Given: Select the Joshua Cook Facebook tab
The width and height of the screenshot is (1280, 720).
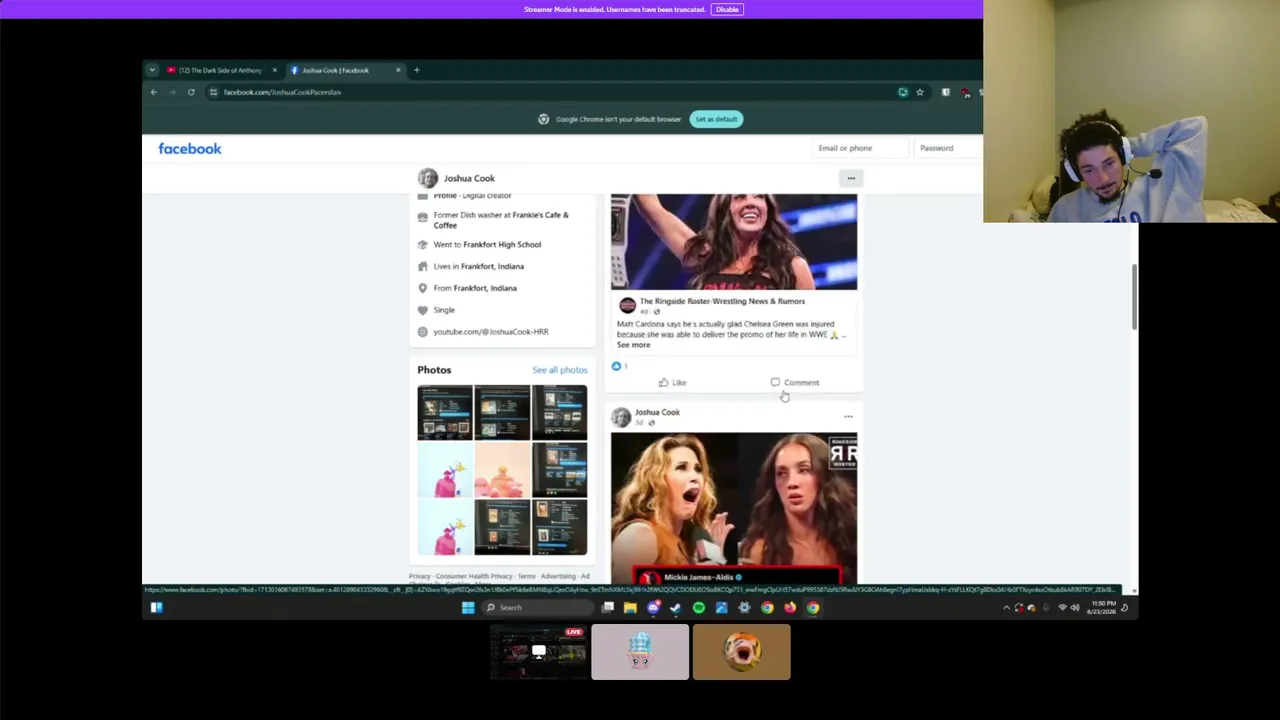Looking at the screenshot, I should (346, 70).
